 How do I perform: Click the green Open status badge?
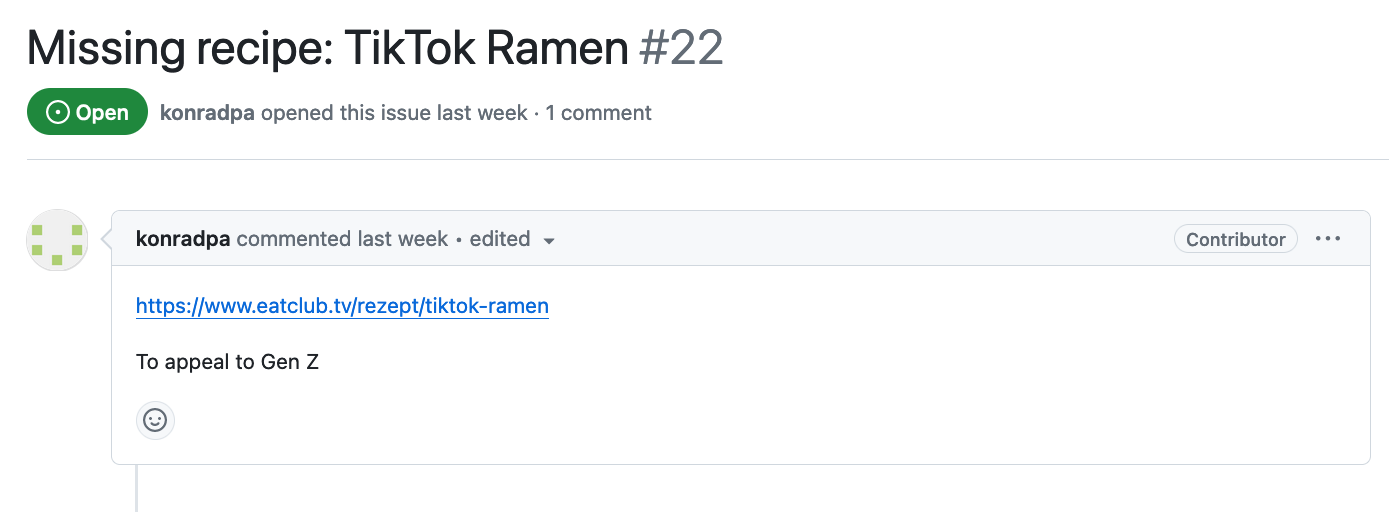(x=87, y=112)
